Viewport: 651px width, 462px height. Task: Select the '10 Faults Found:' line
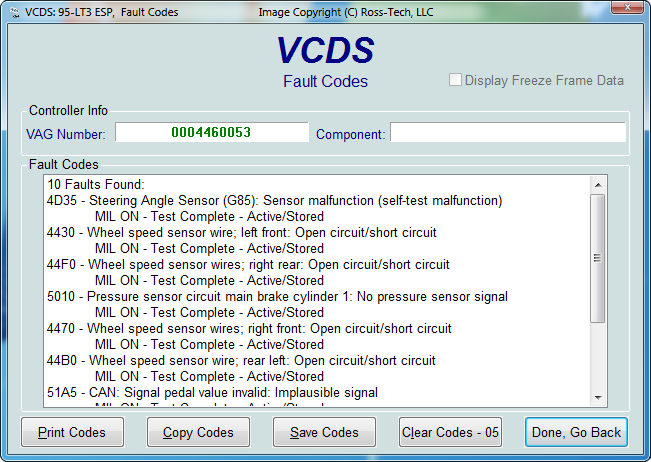pyautogui.click(x=95, y=184)
